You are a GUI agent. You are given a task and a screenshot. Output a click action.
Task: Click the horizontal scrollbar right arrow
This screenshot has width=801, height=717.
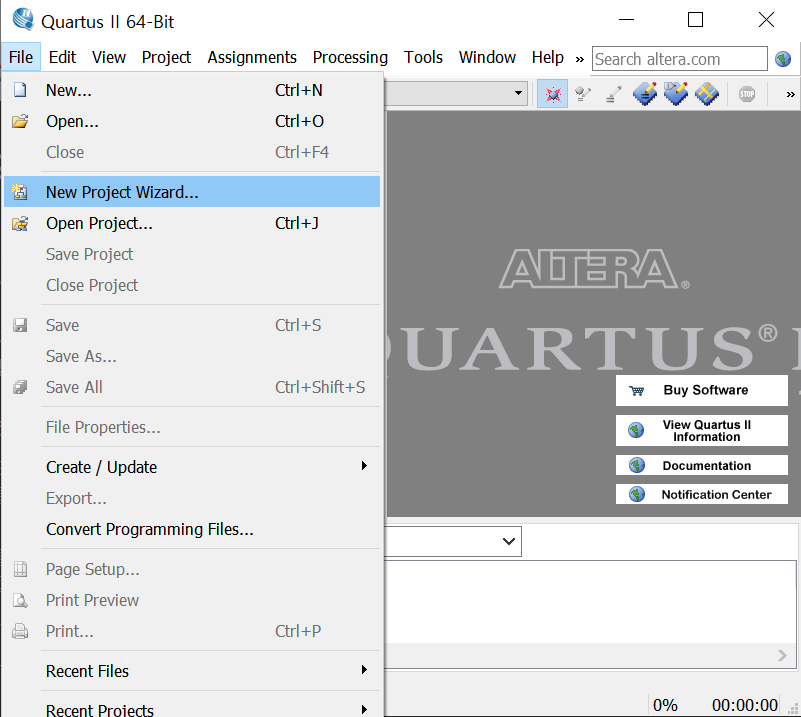coord(782,655)
